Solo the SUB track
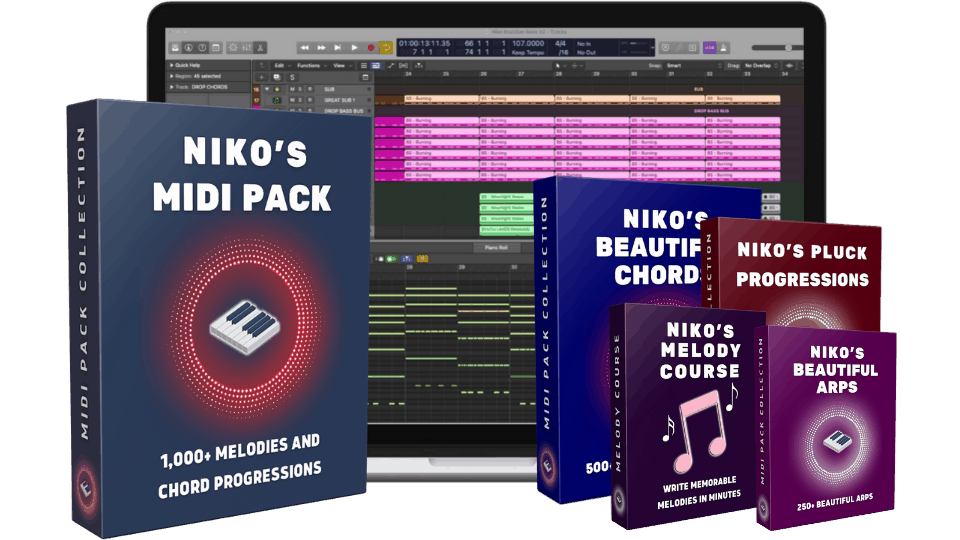This screenshot has width=960, height=540. coord(300,89)
